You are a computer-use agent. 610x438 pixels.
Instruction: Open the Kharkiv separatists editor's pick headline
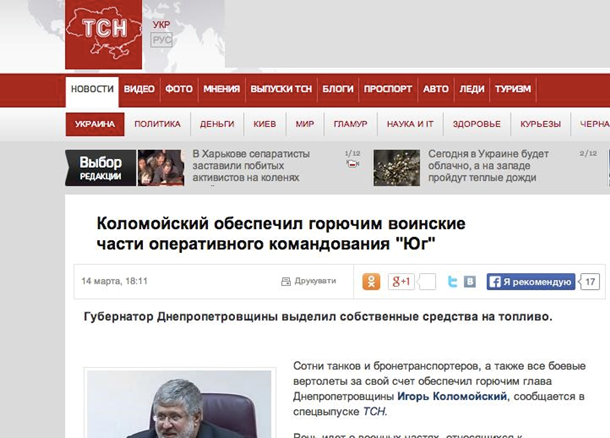[x=251, y=166]
